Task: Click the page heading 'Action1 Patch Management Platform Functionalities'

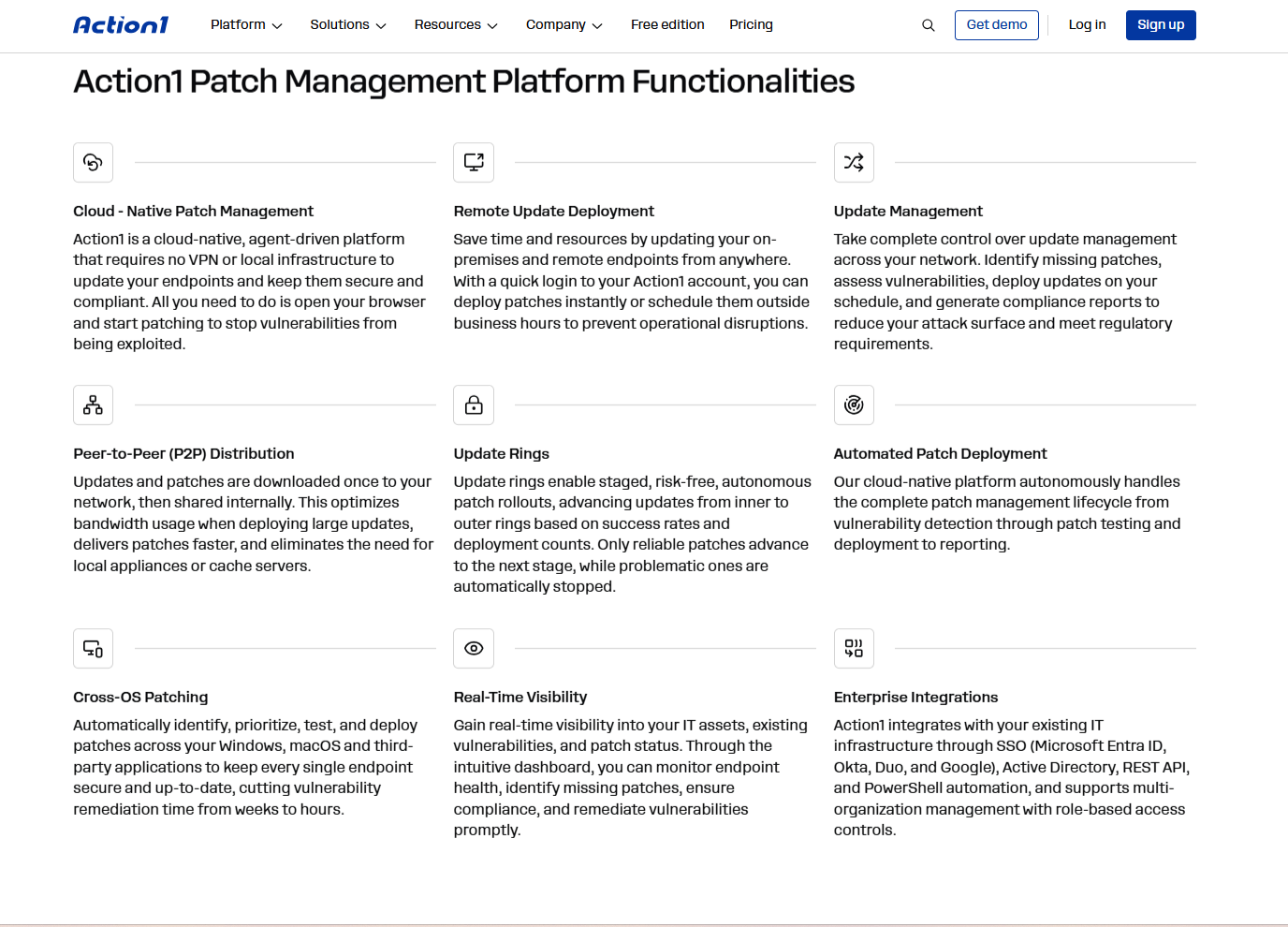Action: pos(464,81)
